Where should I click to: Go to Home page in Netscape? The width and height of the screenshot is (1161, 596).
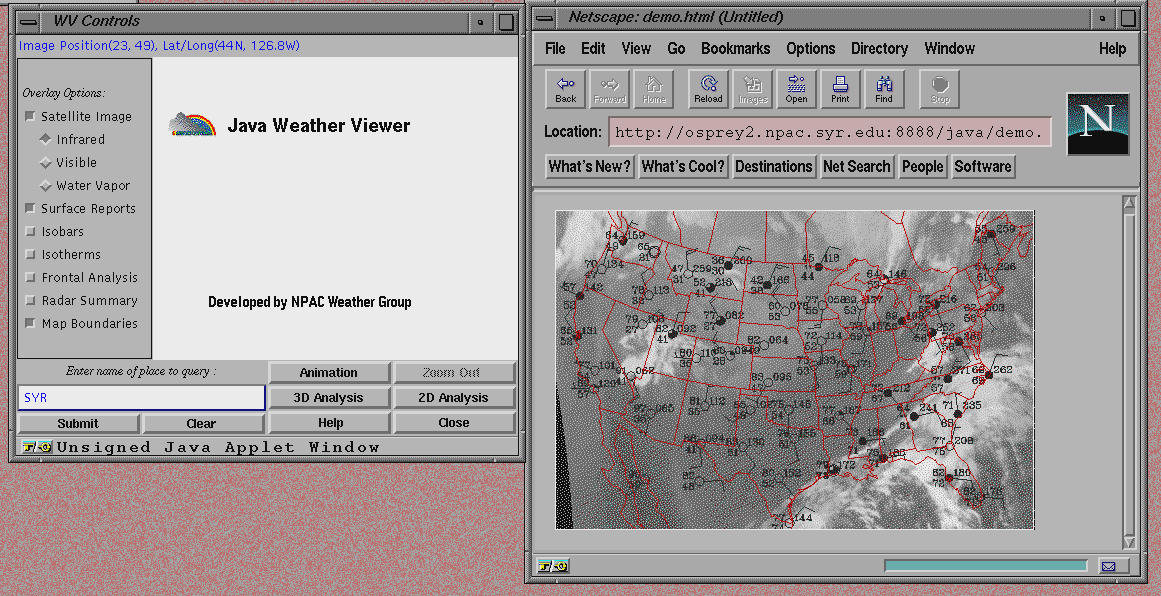coord(654,90)
